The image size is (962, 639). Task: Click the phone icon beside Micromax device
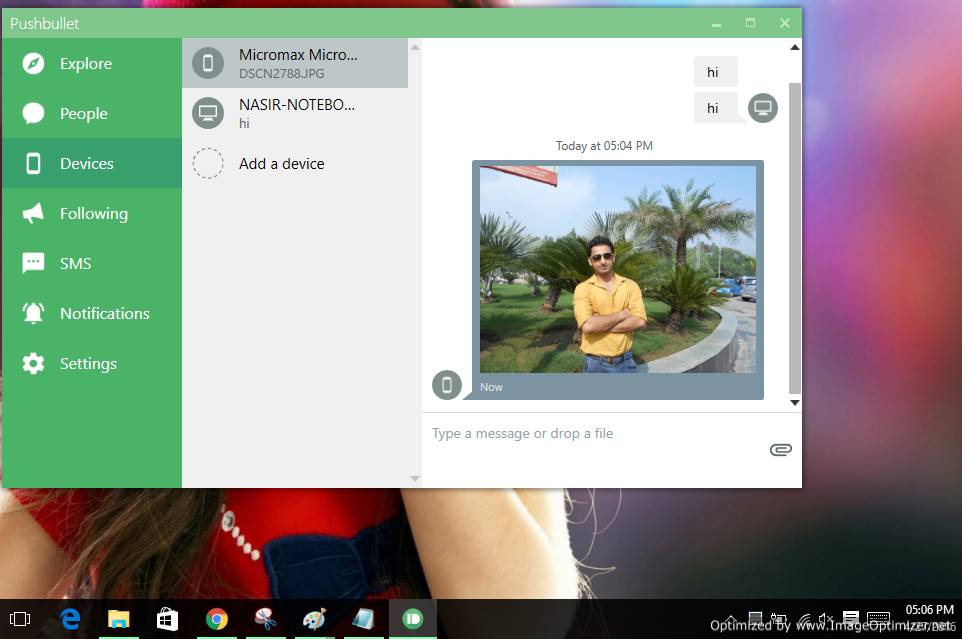click(x=208, y=63)
